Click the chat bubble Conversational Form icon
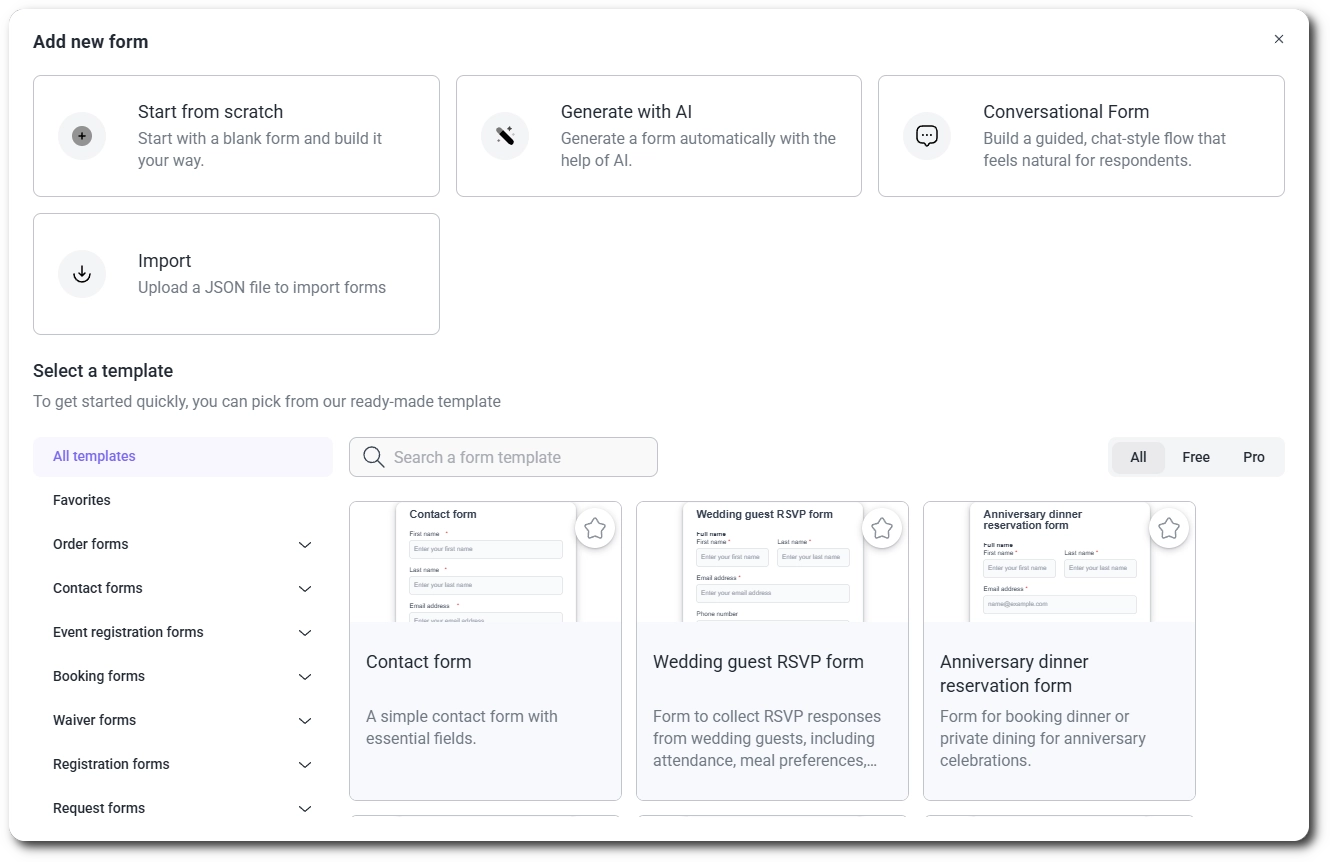 pyautogui.click(x=927, y=136)
